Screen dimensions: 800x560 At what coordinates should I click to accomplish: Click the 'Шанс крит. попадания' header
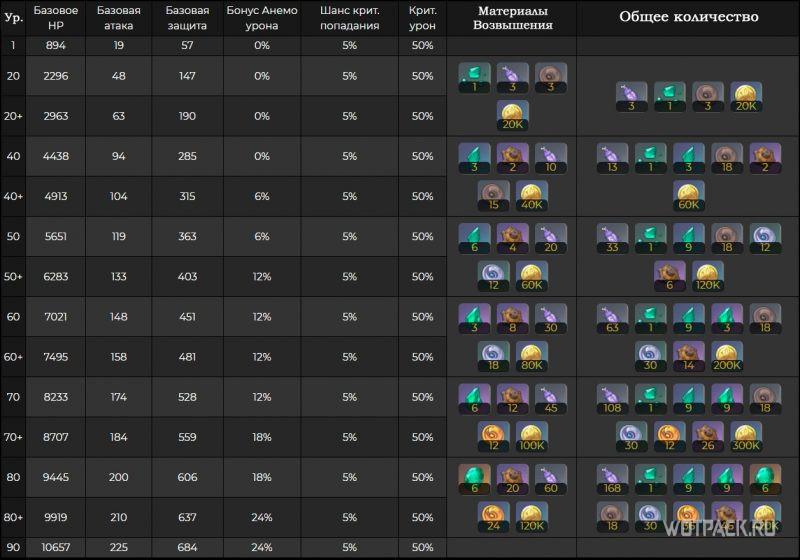(349, 18)
